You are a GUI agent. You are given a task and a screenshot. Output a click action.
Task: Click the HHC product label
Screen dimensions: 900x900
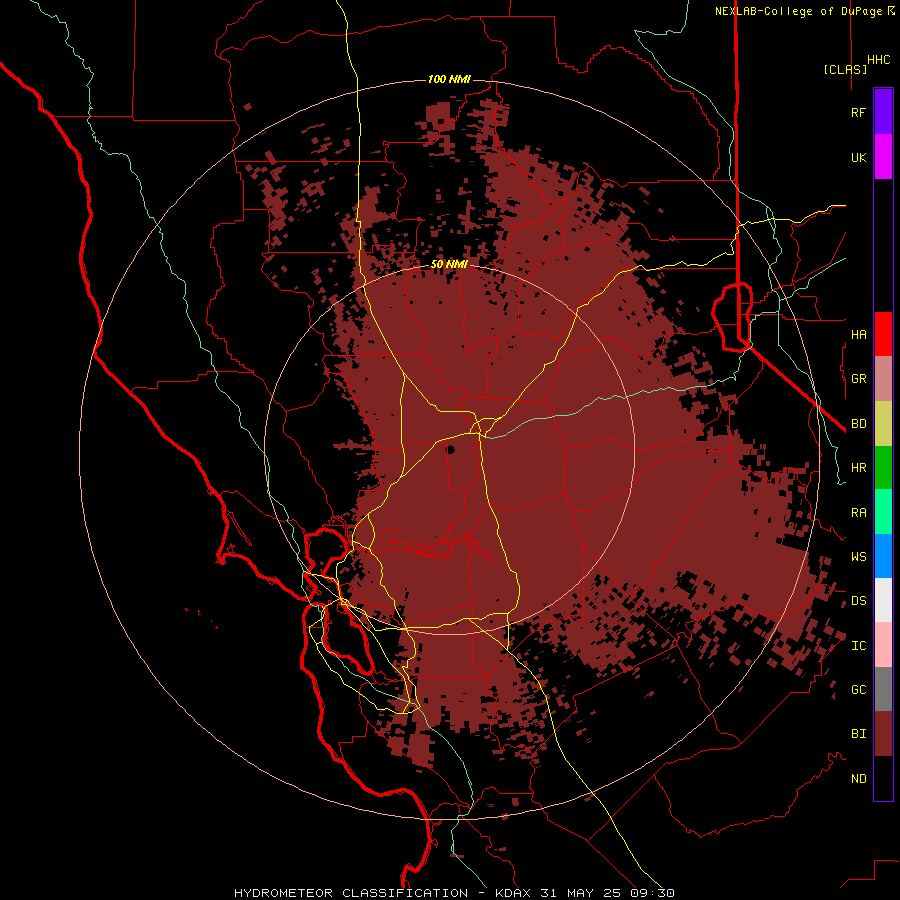879,60
